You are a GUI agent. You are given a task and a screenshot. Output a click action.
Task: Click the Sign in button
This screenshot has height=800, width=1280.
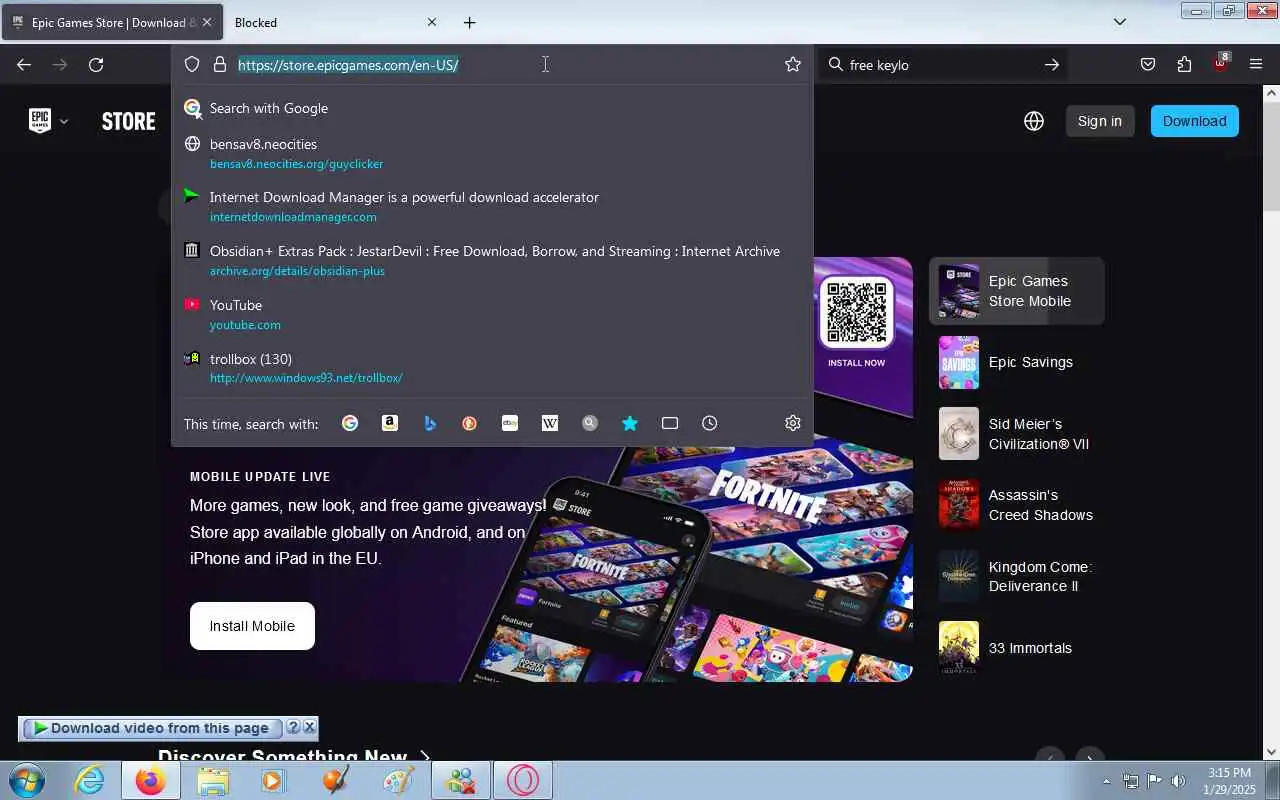(x=1100, y=121)
